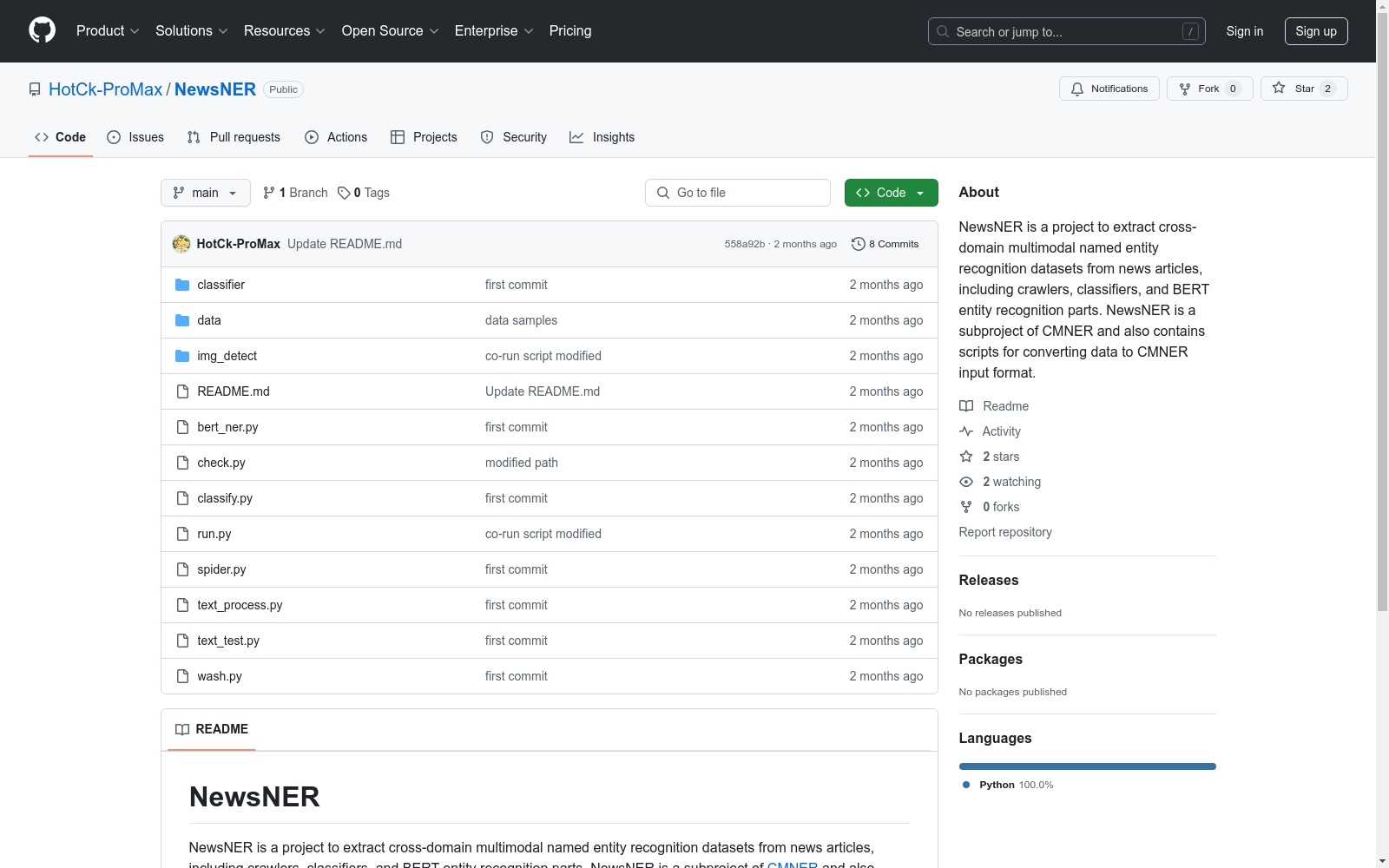
Task: Click the slash shortcut key icon in search
Action: (1190, 31)
